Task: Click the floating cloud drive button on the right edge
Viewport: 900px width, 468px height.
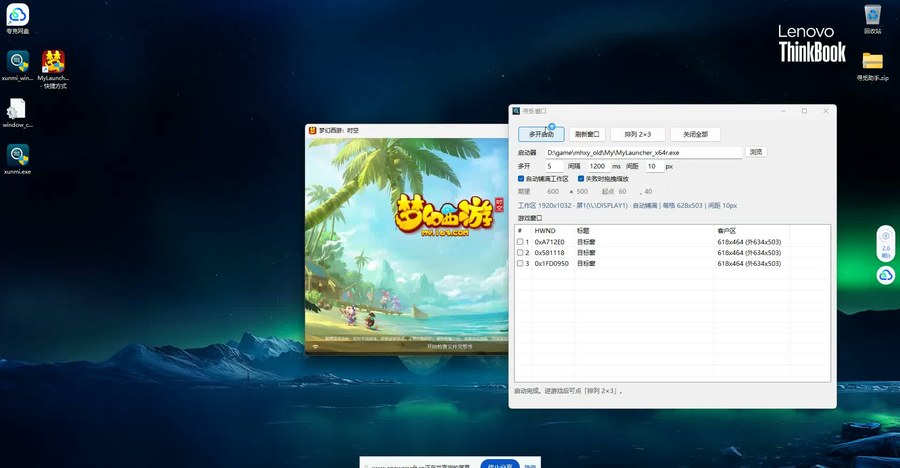Action: (x=886, y=275)
